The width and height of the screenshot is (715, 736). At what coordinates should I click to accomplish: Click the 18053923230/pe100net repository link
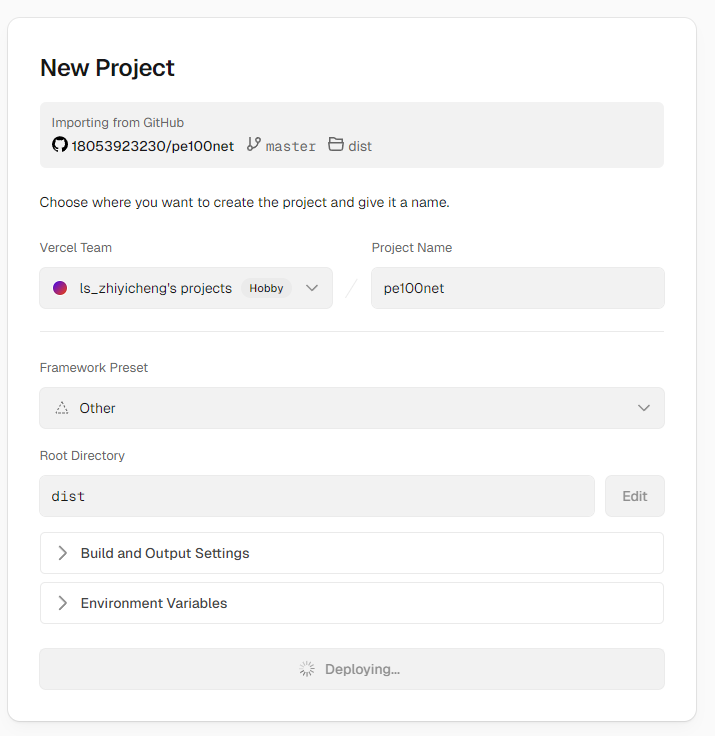pyautogui.click(x=152, y=146)
